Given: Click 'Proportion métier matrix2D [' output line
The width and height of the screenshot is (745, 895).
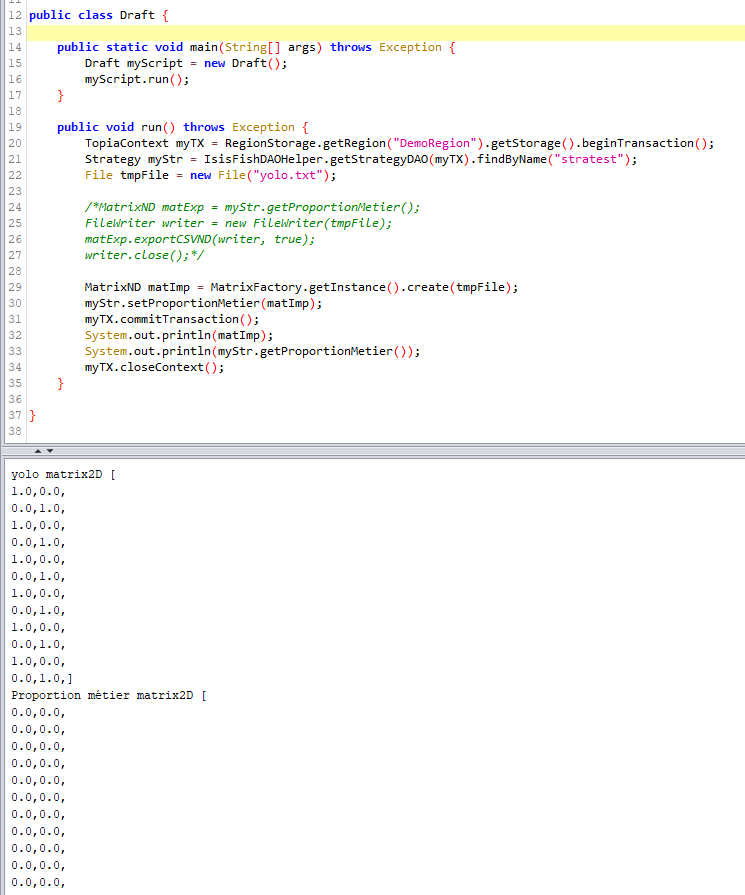Looking at the screenshot, I should [x=108, y=695].
